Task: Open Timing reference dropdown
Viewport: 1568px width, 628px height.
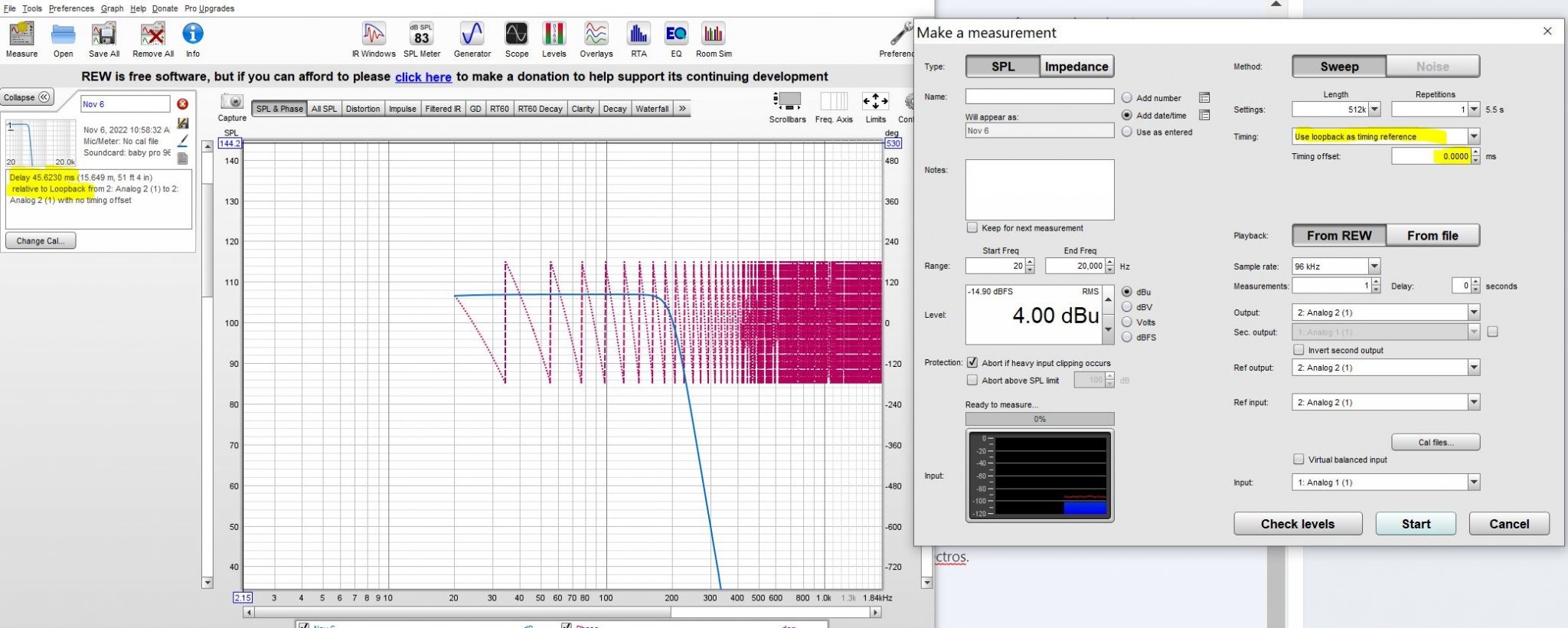Action: [1474, 136]
